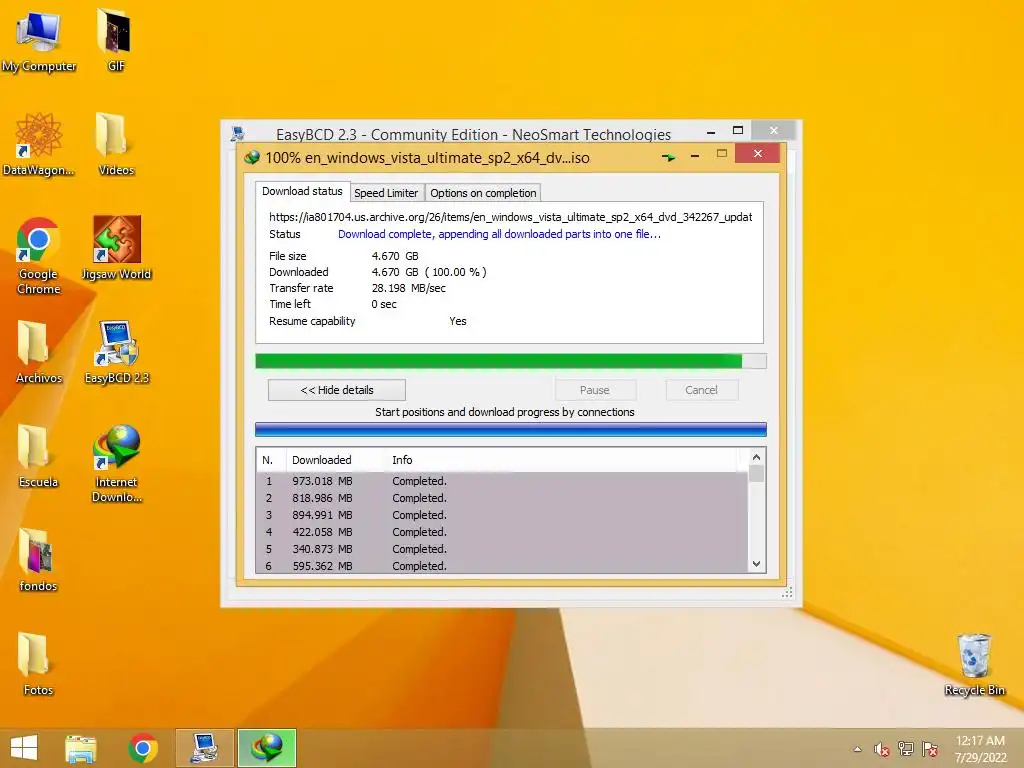
Task: Open the Videos folder icon
Action: (x=116, y=144)
